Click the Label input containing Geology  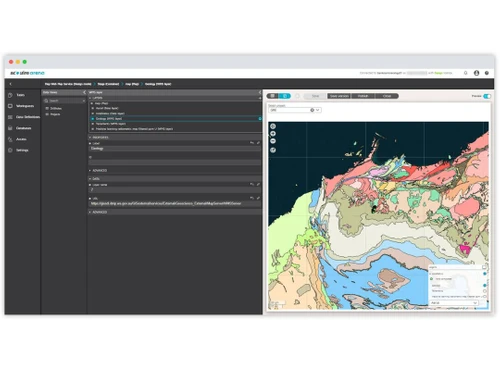[x=175, y=149]
